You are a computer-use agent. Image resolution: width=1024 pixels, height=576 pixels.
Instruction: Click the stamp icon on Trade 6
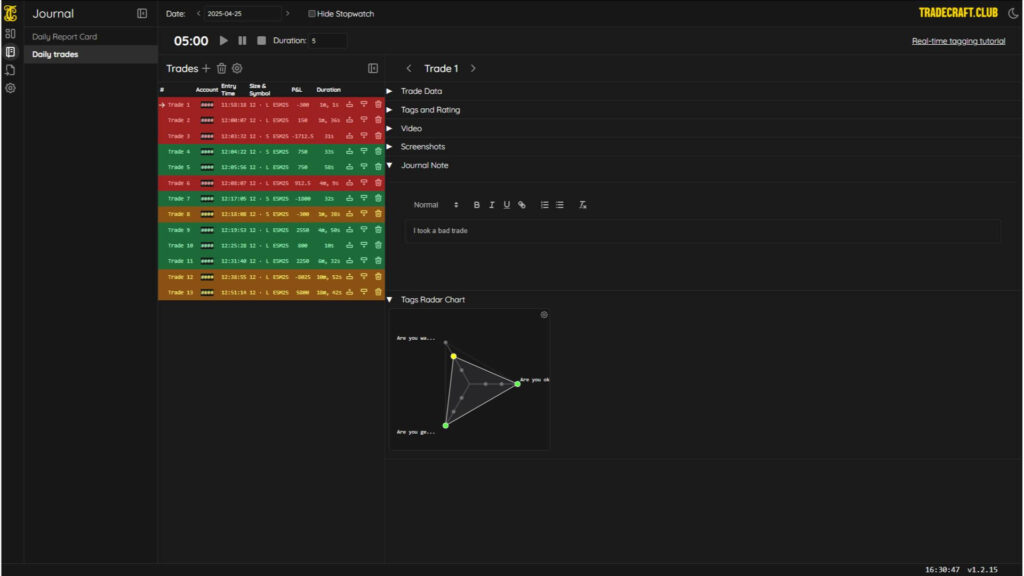(x=349, y=183)
